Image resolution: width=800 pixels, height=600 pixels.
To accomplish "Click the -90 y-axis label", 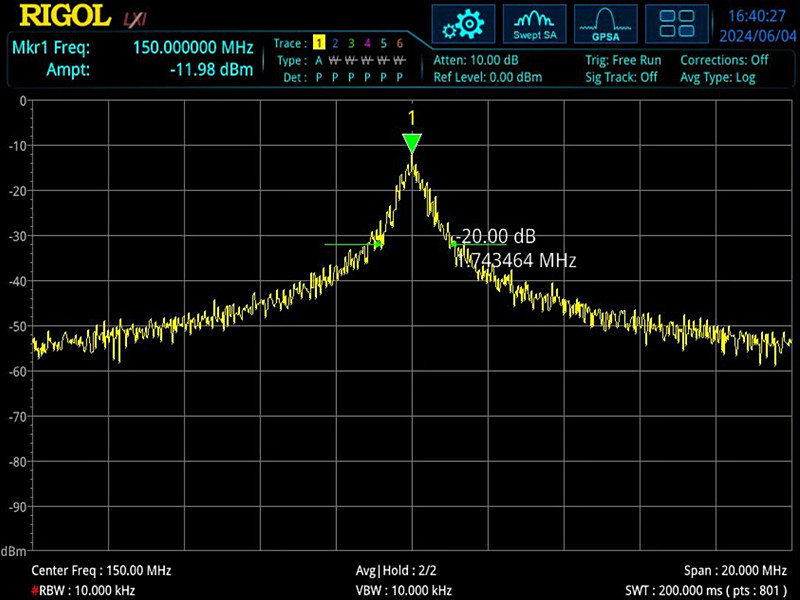I will coord(17,507).
